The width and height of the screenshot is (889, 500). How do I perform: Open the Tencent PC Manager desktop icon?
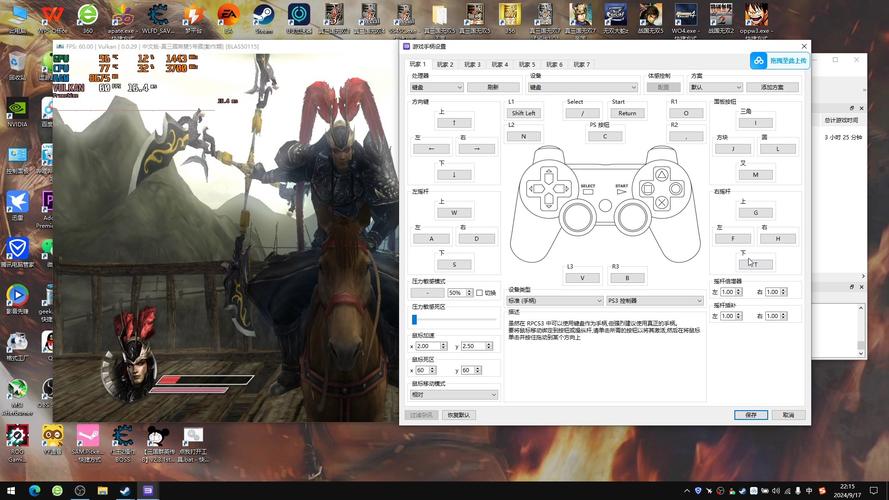[x=18, y=253]
